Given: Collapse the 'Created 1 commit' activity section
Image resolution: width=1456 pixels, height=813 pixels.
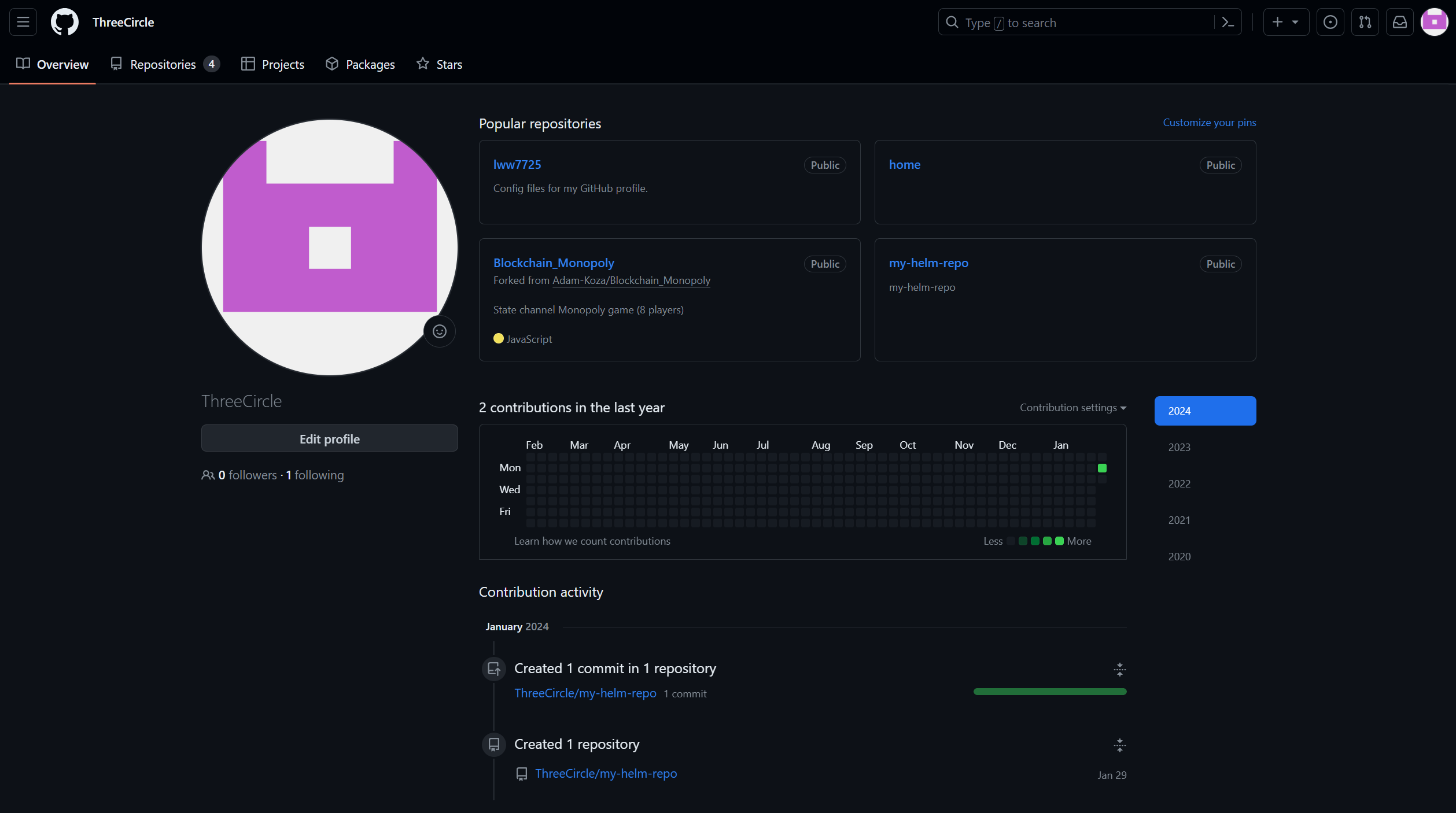Looking at the screenshot, I should tap(1119, 669).
